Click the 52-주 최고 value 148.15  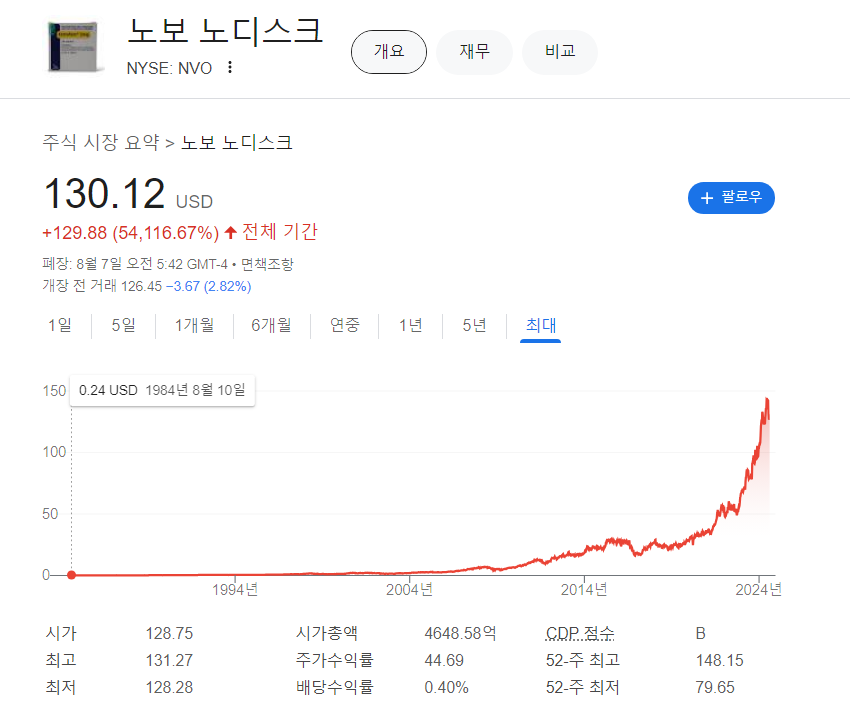click(719, 660)
